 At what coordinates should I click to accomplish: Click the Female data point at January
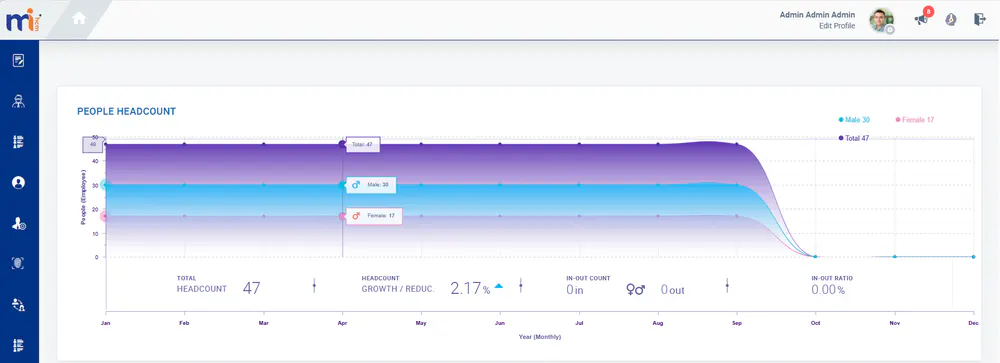coord(106,216)
